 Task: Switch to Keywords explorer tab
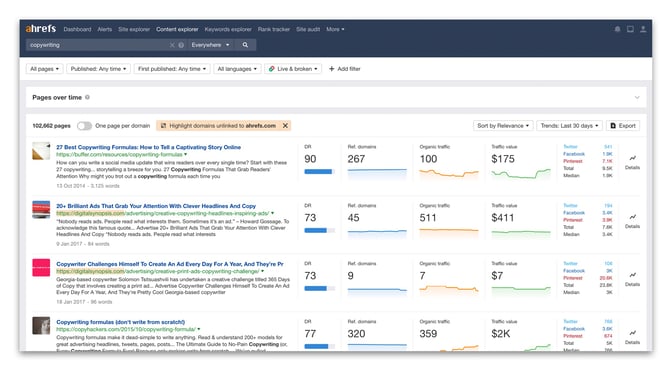pyautogui.click(x=228, y=29)
